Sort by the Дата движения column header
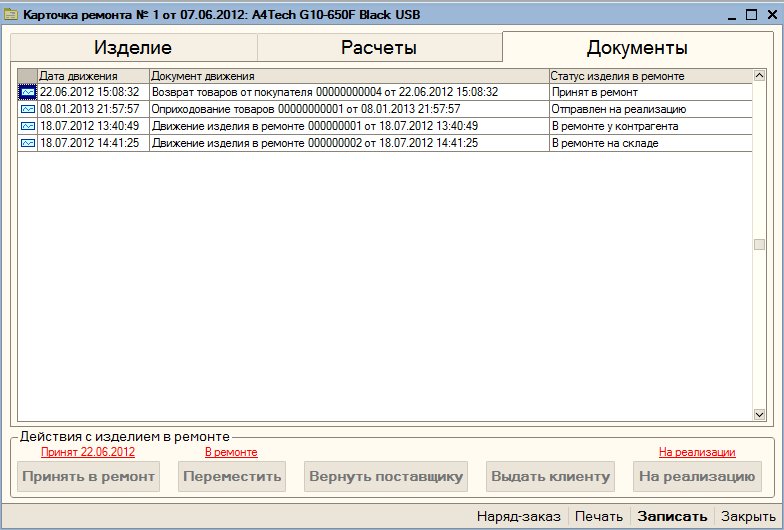Viewport: 784px width, 530px height. tap(93, 76)
